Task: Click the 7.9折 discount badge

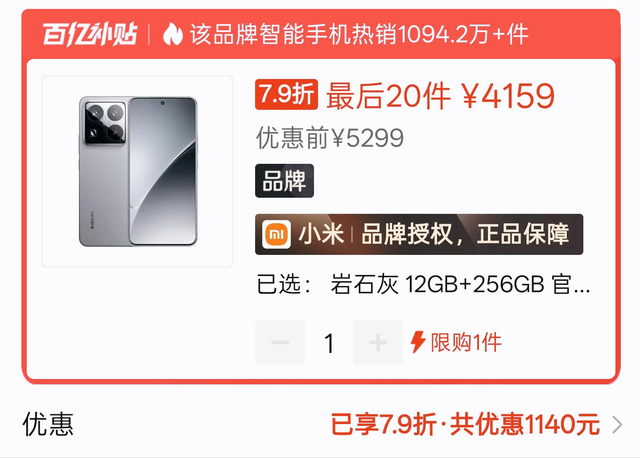Action: pos(287,94)
